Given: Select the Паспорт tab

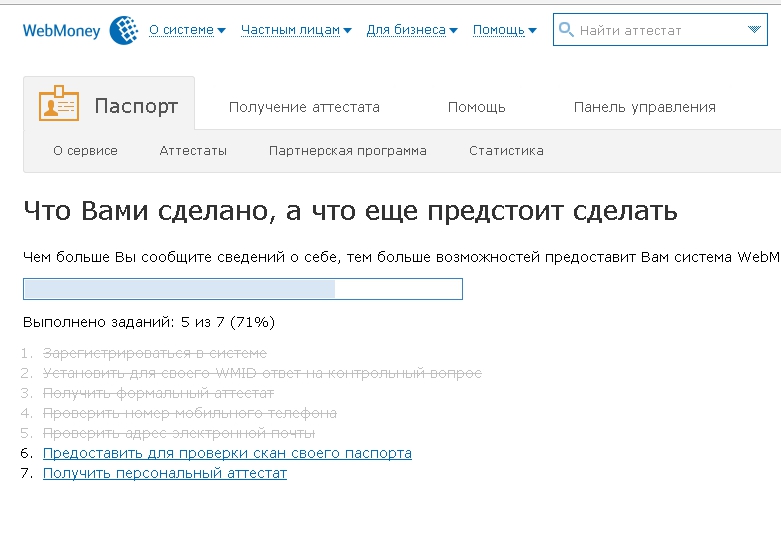Looking at the screenshot, I should (109, 104).
